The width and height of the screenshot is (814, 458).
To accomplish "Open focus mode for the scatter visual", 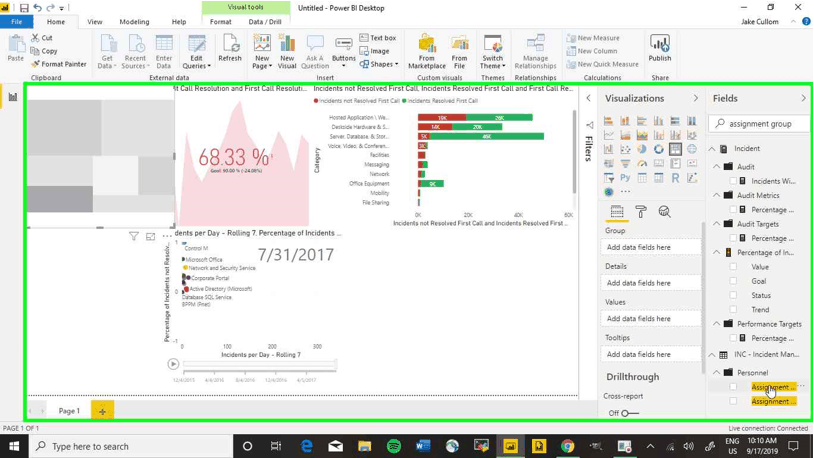I will pyautogui.click(x=150, y=237).
